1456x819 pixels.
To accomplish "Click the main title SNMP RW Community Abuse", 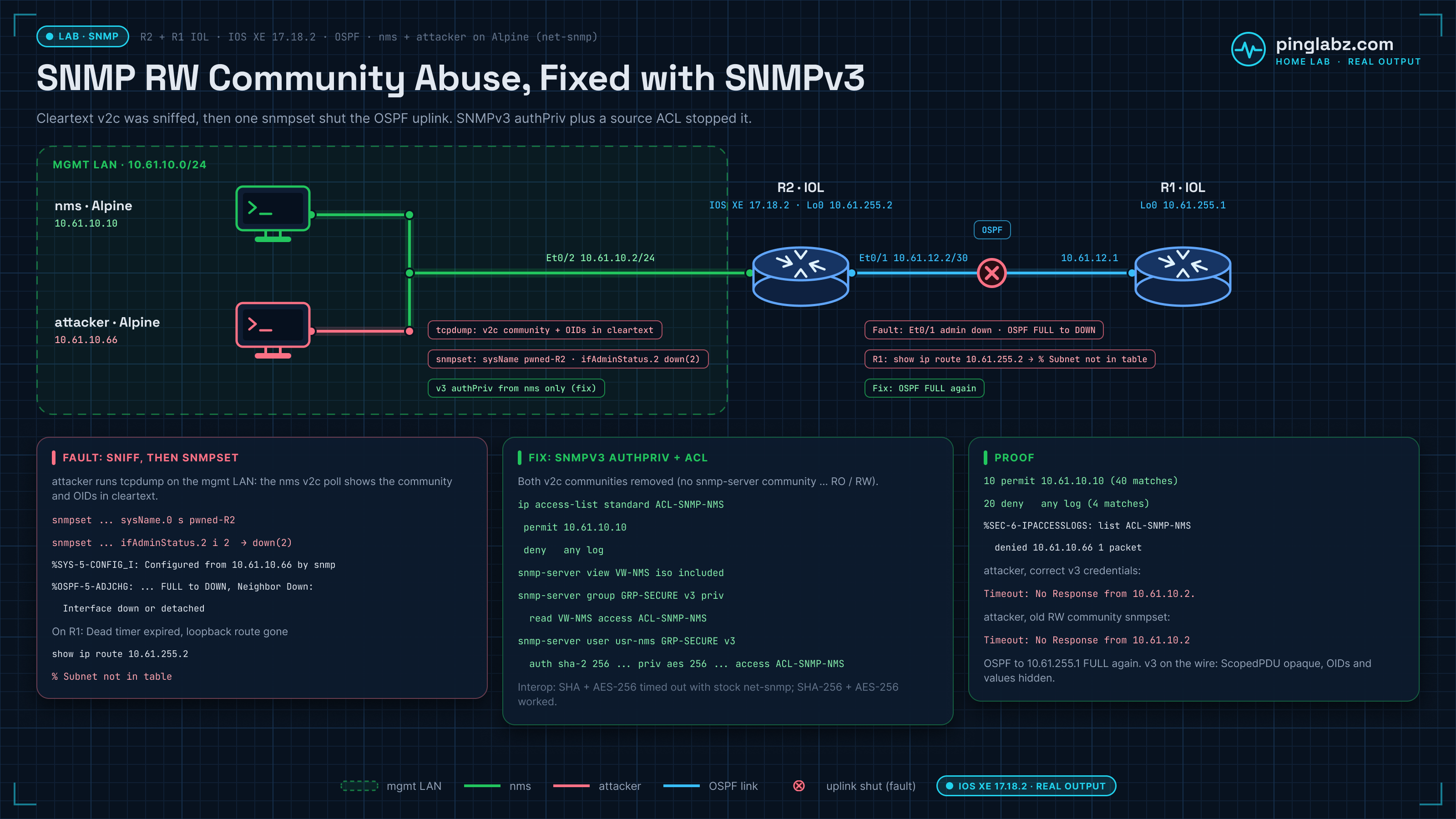I will [x=450, y=77].
